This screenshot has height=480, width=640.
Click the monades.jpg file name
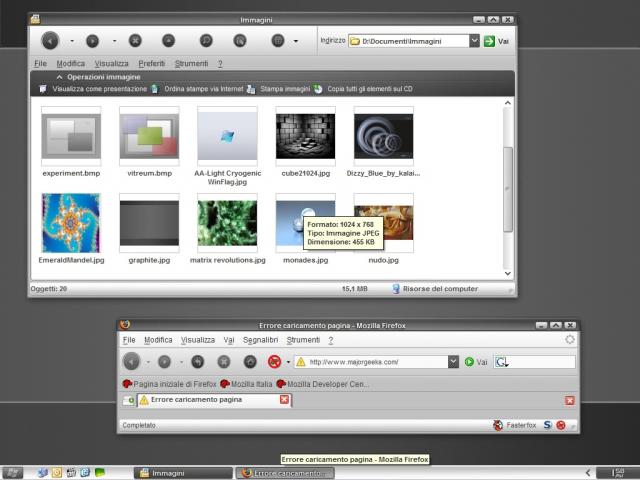(306, 260)
